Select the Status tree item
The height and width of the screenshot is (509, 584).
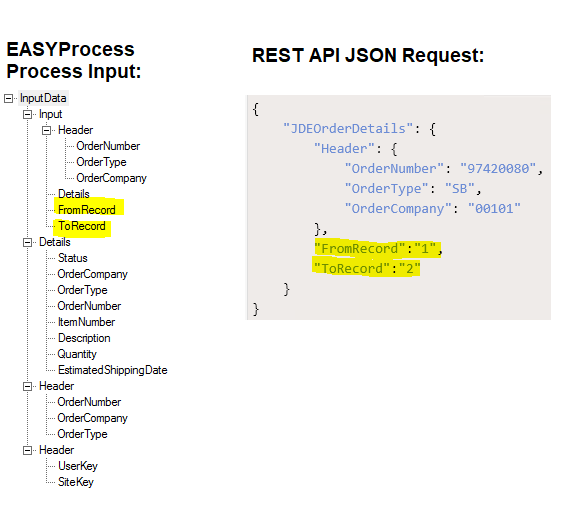click(73, 258)
